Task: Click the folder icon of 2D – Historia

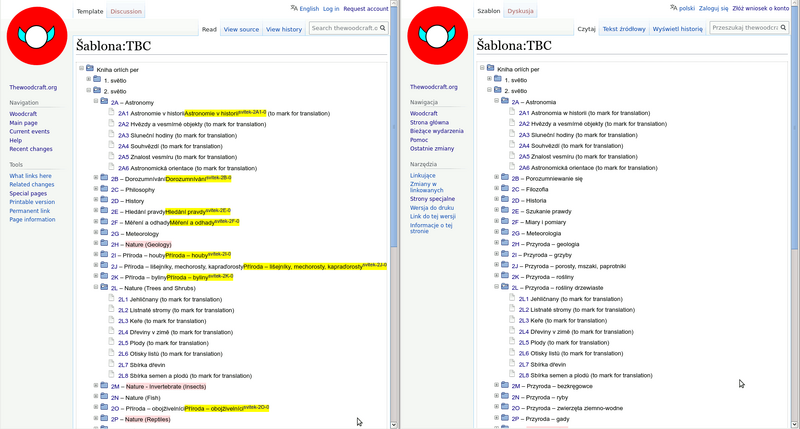Action: (x=505, y=199)
